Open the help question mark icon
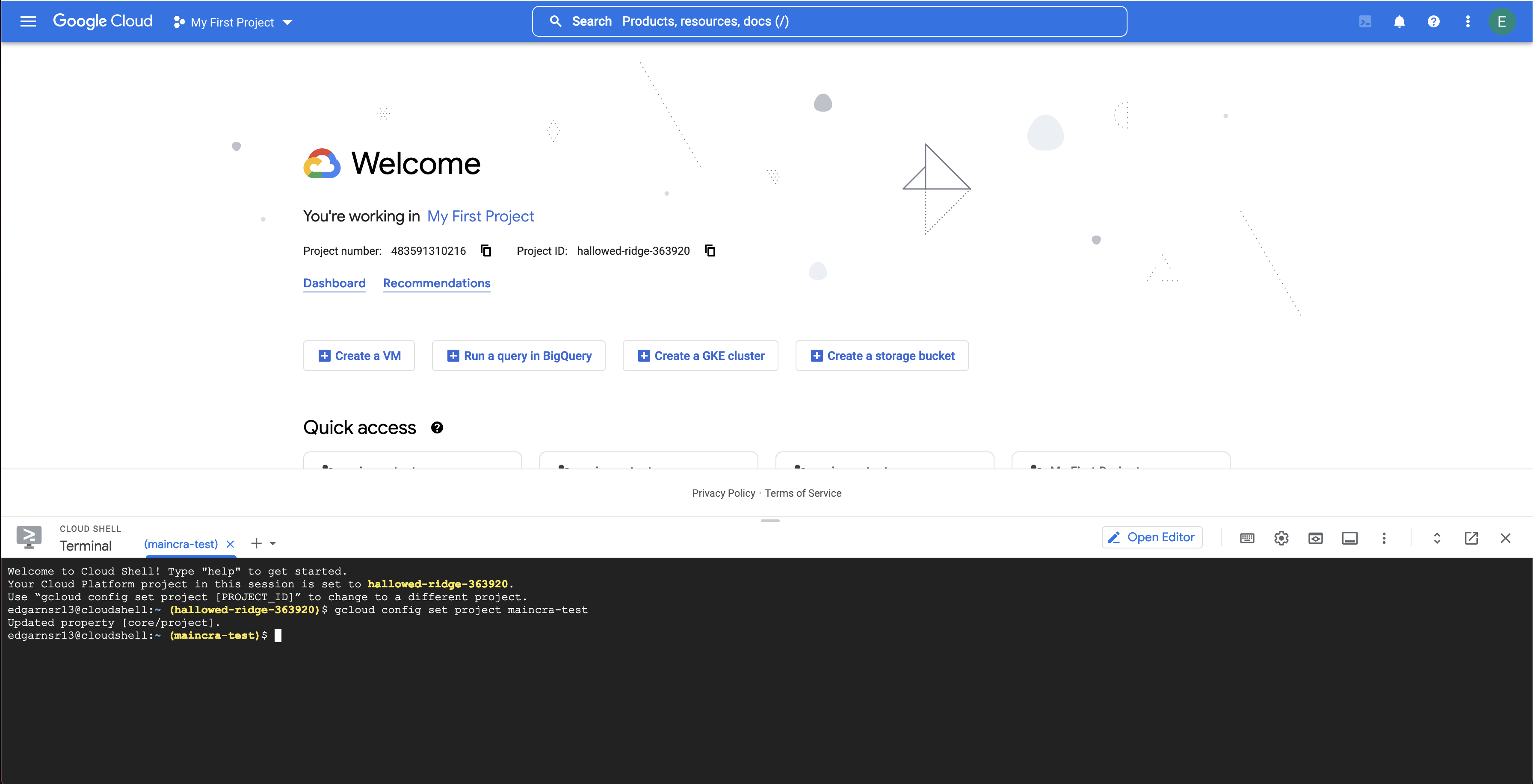The width and height of the screenshot is (1533, 784). point(1434,22)
